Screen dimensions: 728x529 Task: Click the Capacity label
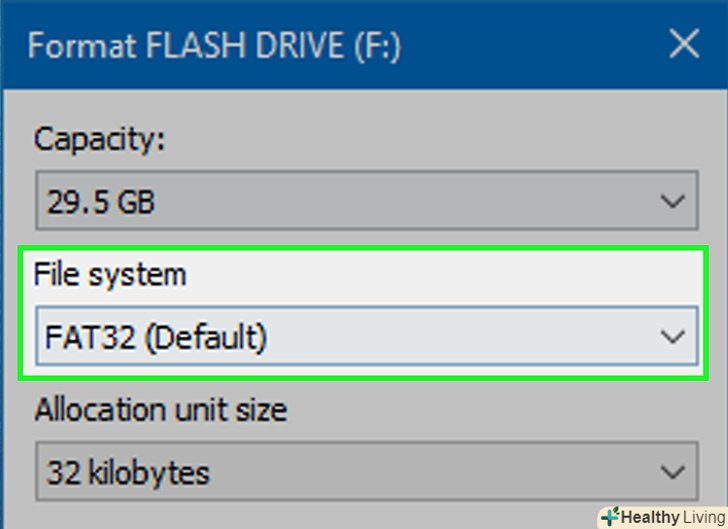(x=99, y=139)
